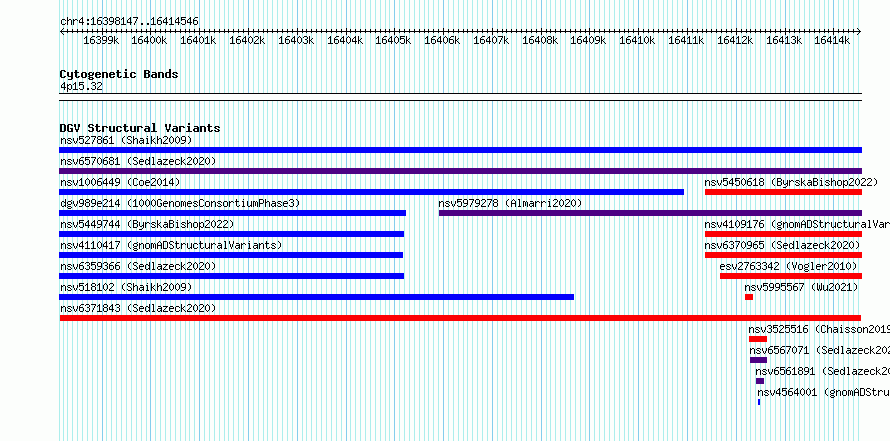890x441 pixels.
Task: Click the 16413k ruler position
Action: coord(784,40)
